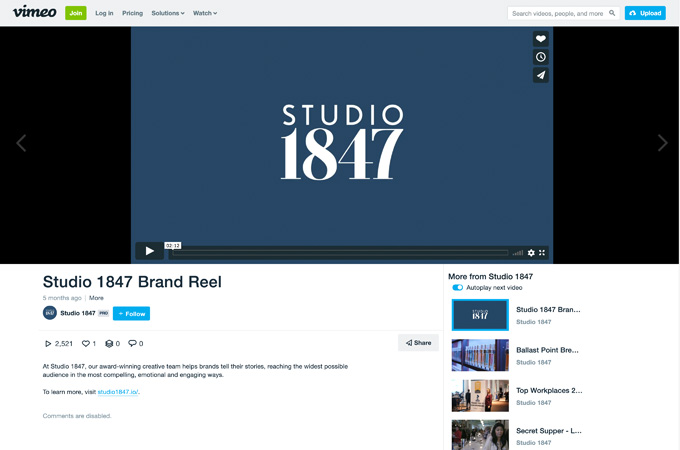Image resolution: width=680 pixels, height=450 pixels.
Task: Go to previous video arrow
Action: click(21, 143)
